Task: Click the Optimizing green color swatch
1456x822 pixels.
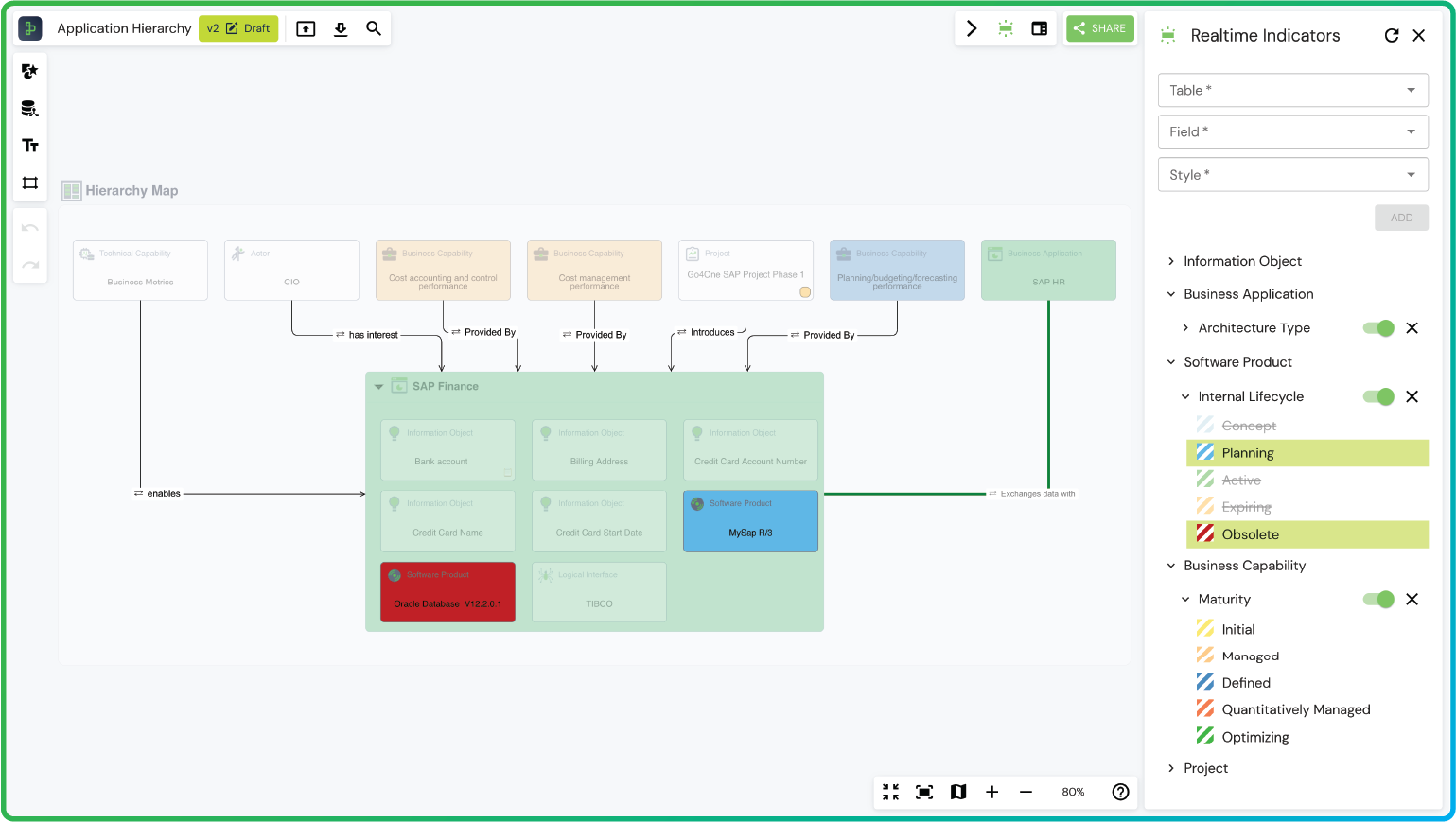Action: tap(1204, 736)
